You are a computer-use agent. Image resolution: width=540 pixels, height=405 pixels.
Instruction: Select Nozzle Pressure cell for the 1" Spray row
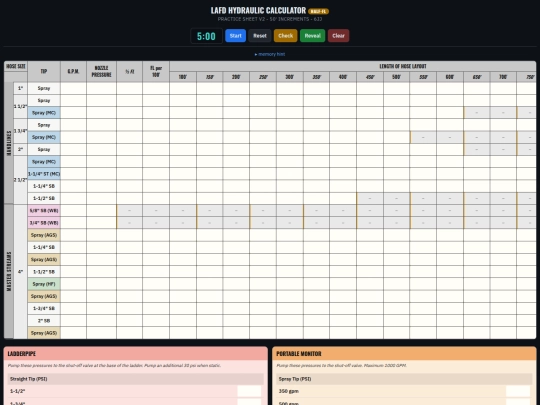pyautogui.click(x=102, y=89)
